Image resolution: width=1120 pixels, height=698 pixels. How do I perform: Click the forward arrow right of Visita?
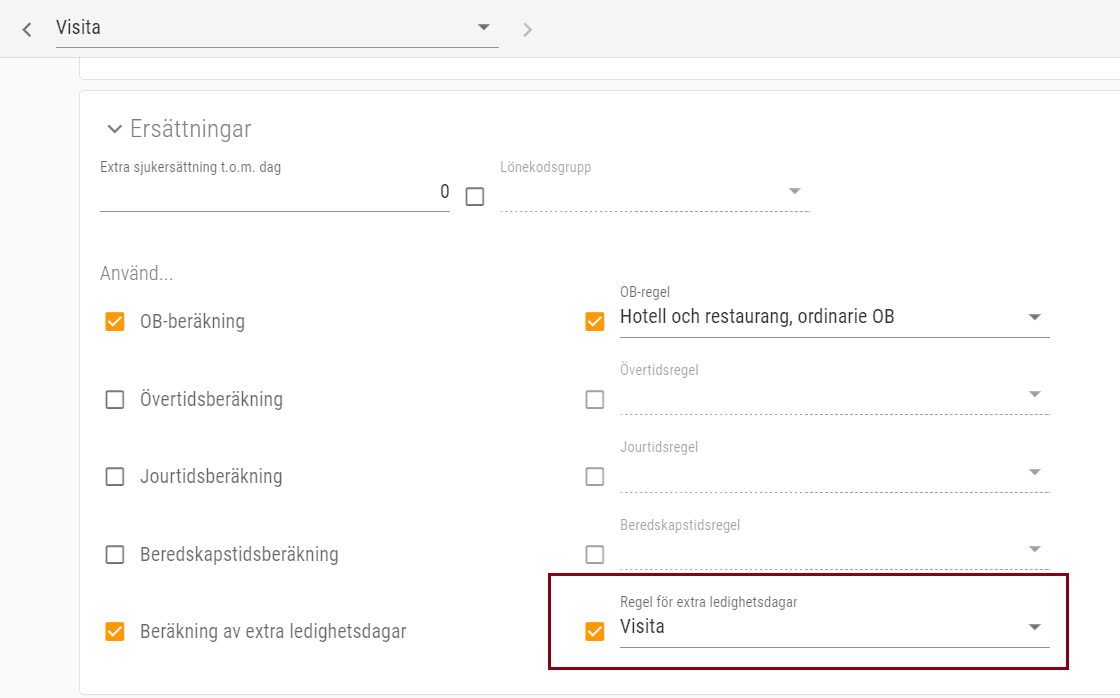pyautogui.click(x=527, y=30)
